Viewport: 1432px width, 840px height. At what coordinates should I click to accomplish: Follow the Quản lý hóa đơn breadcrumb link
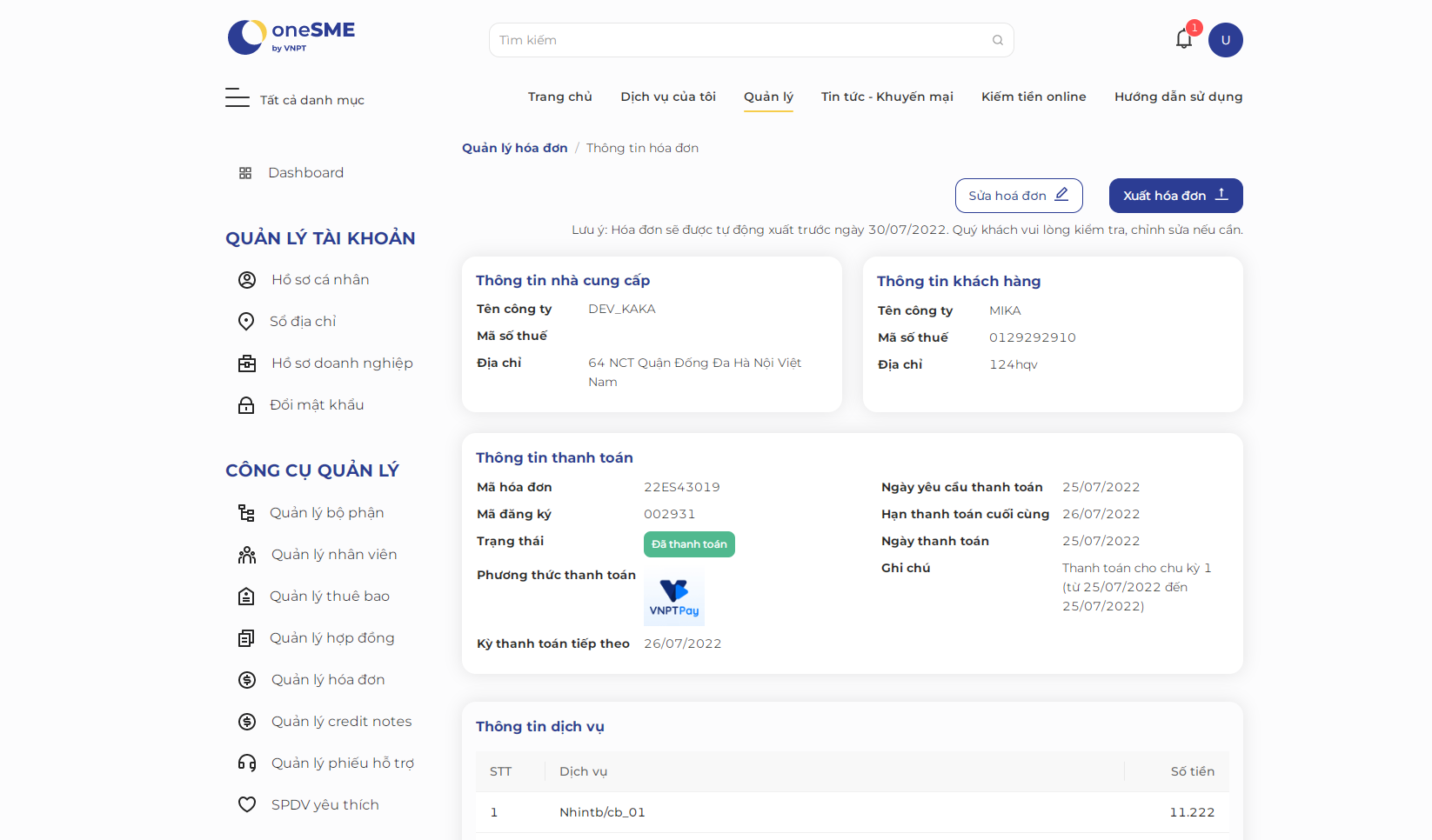515,148
